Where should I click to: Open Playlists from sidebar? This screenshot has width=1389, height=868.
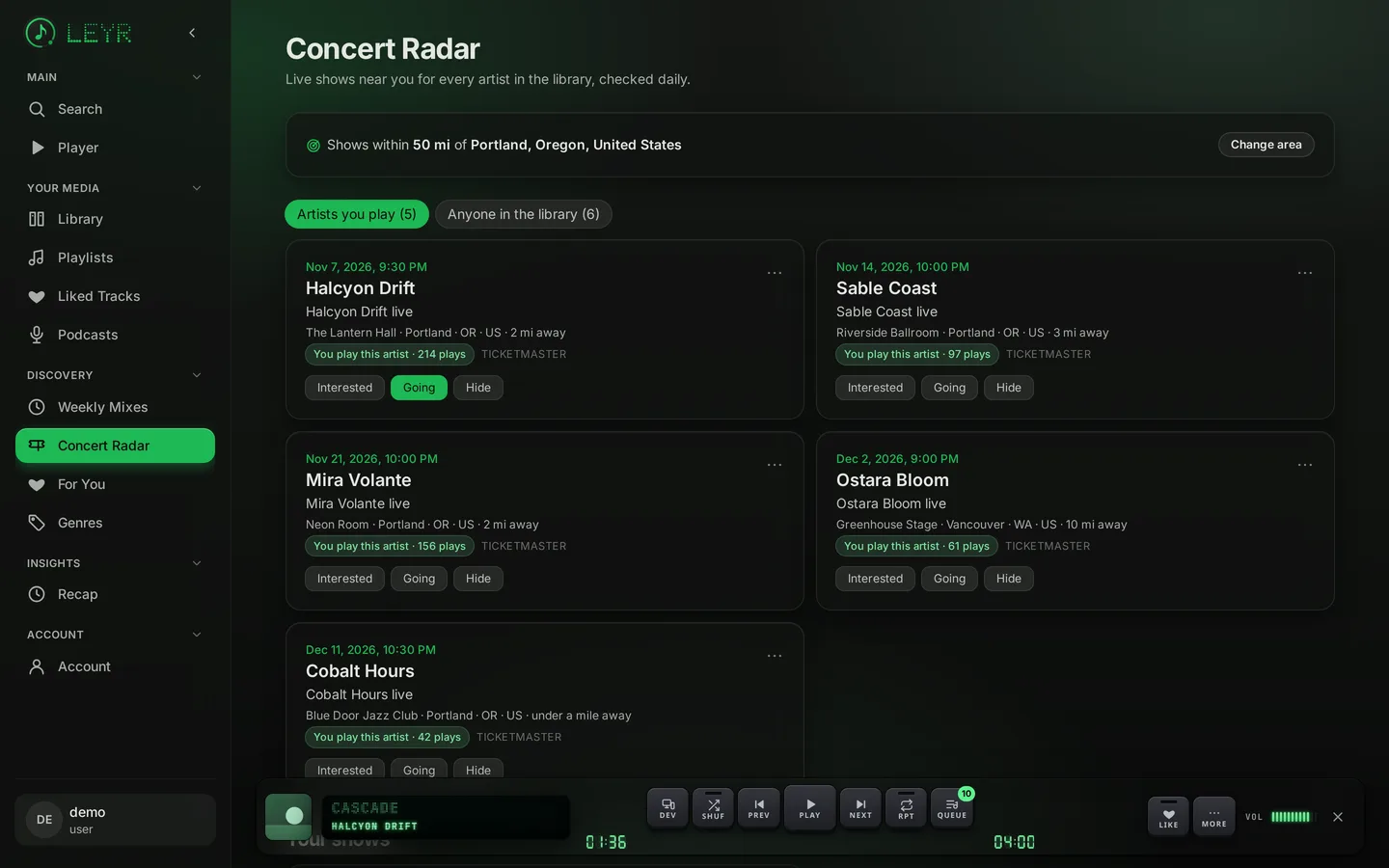(115, 258)
